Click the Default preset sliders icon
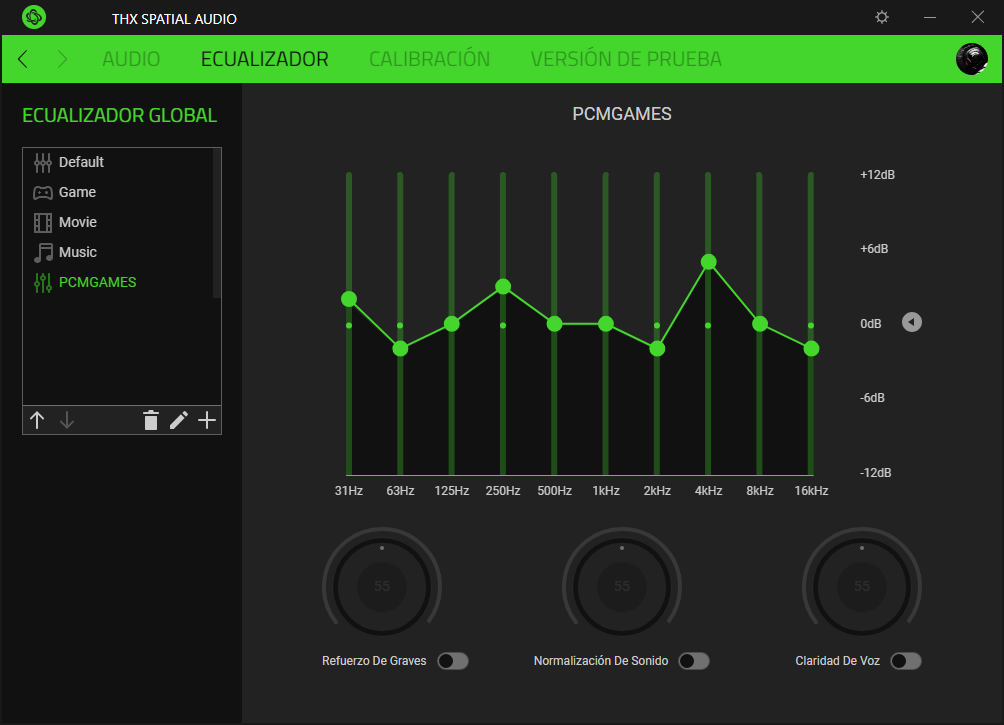Screen dimensions: 1004x725 pos(43,163)
